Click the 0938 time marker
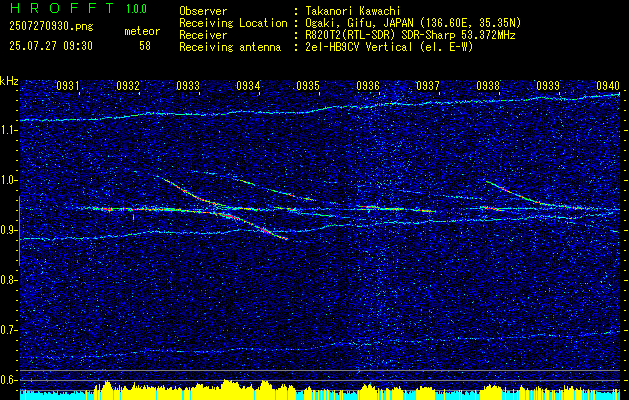The image size is (629, 400). pyautogui.click(x=488, y=85)
